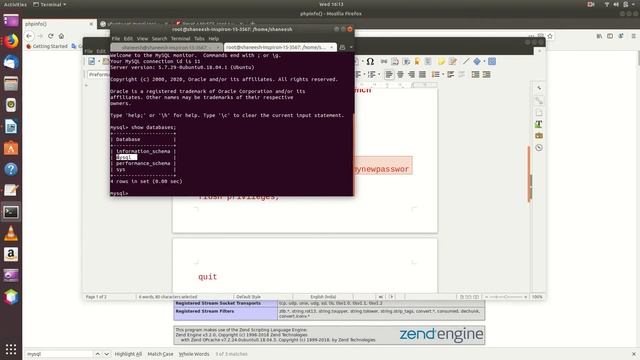Open the Terminal icon in the dock
The image size is (640, 360).
tap(11, 212)
